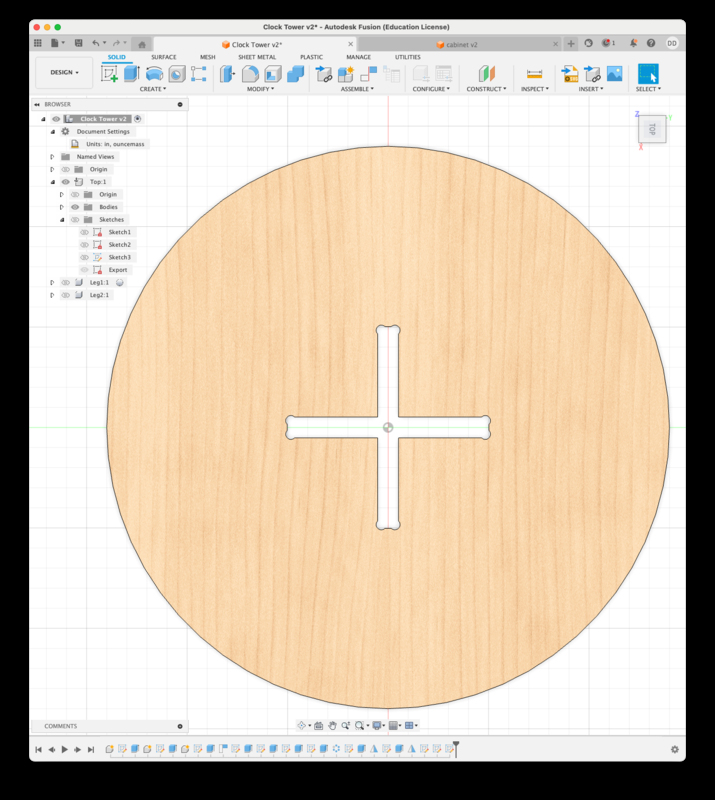Open the CREATE dropdown menu
The image size is (715, 800).
pos(153,89)
